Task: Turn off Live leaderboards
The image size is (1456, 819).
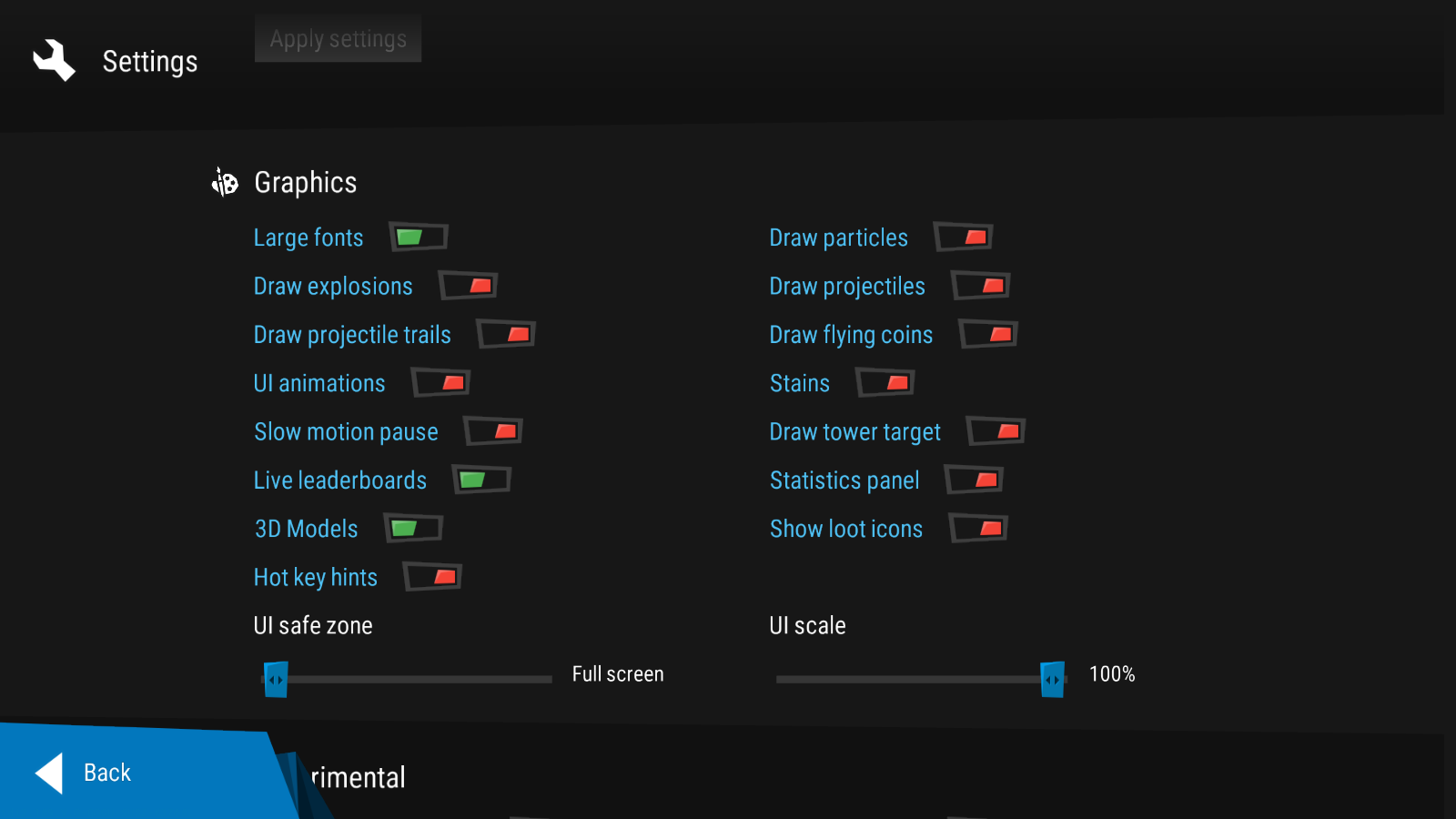Action: (x=482, y=480)
